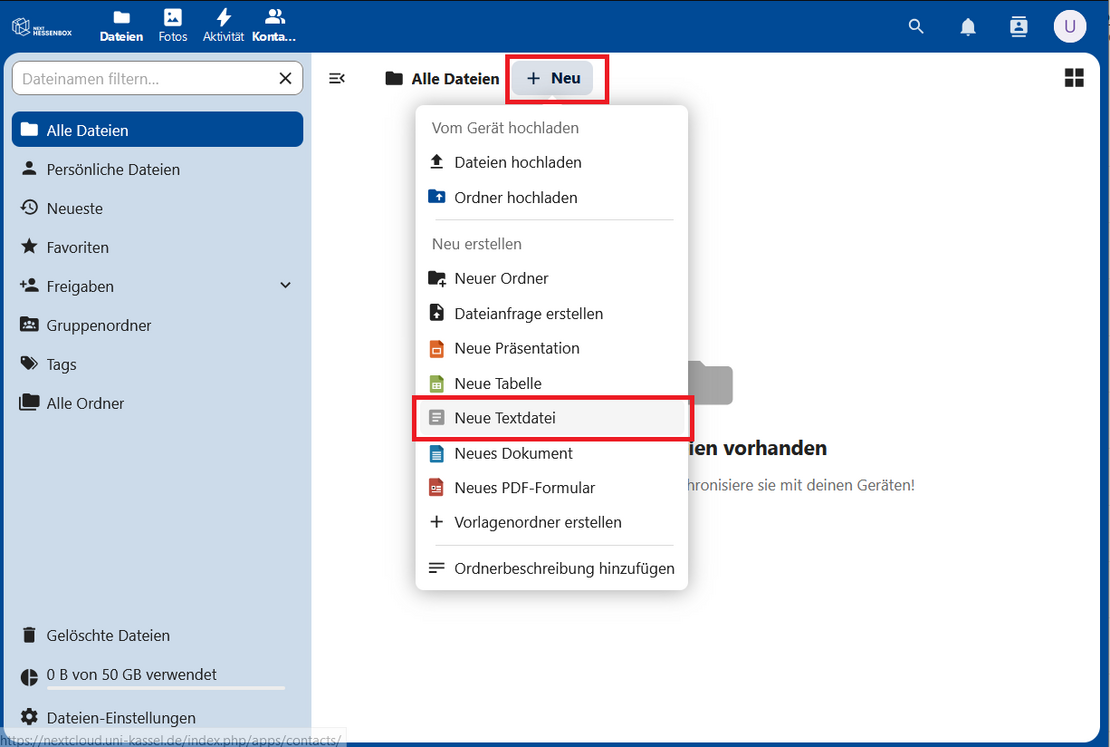
Task: Expand the Freigaben section chevron
Action: 285,286
